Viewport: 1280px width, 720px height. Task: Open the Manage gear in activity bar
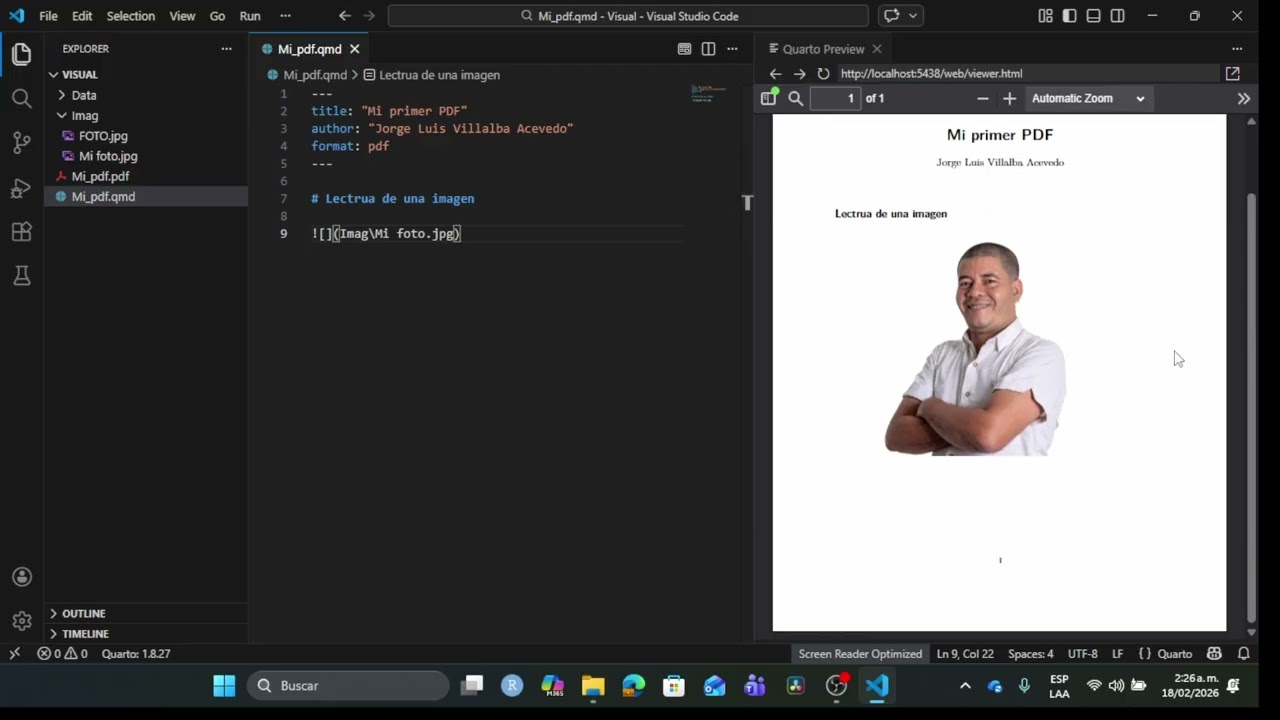pyautogui.click(x=22, y=621)
